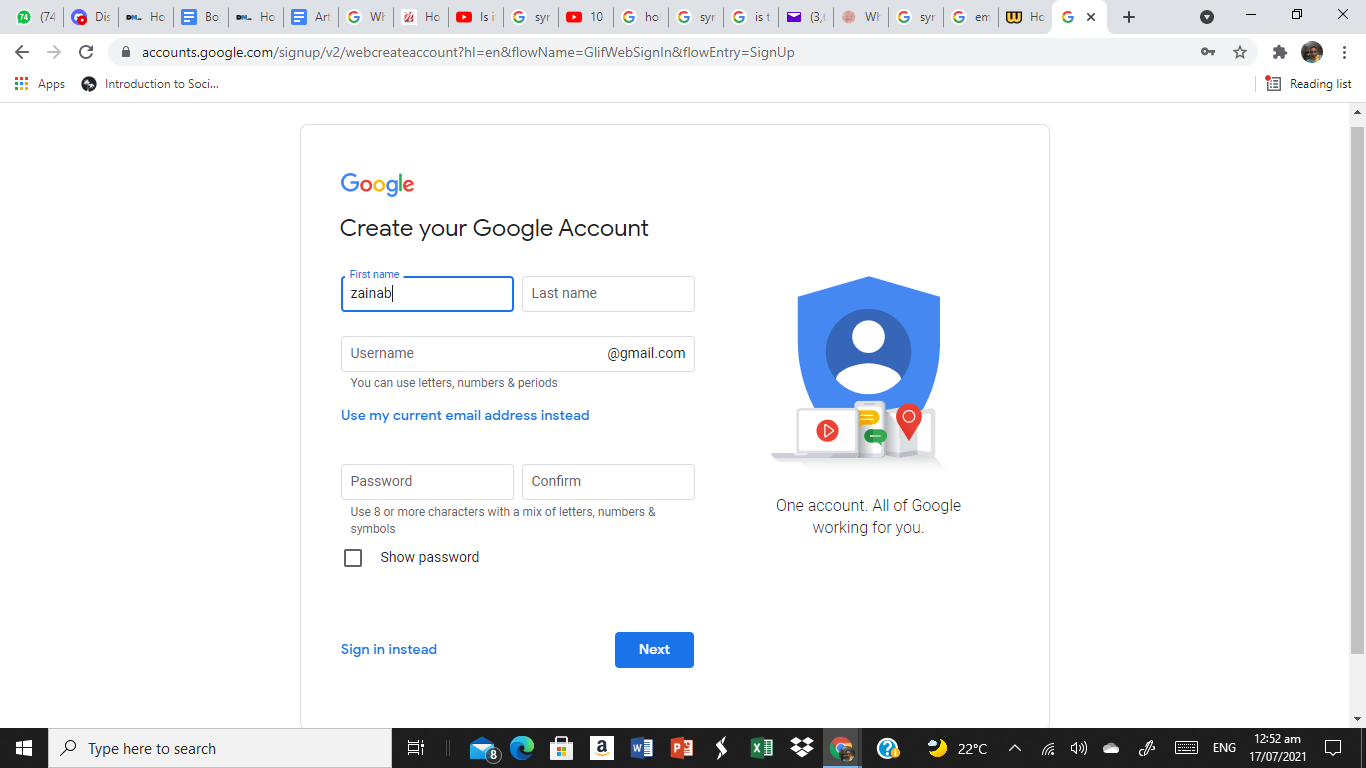This screenshot has height=768, width=1366.
Task: Open the Reading list
Action: point(1309,84)
